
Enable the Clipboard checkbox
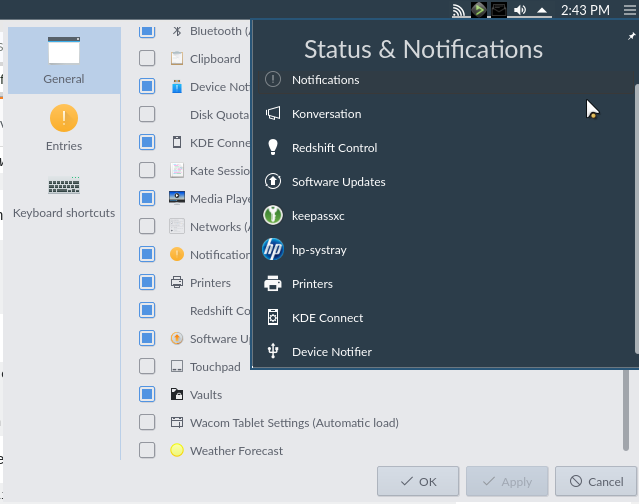147,58
